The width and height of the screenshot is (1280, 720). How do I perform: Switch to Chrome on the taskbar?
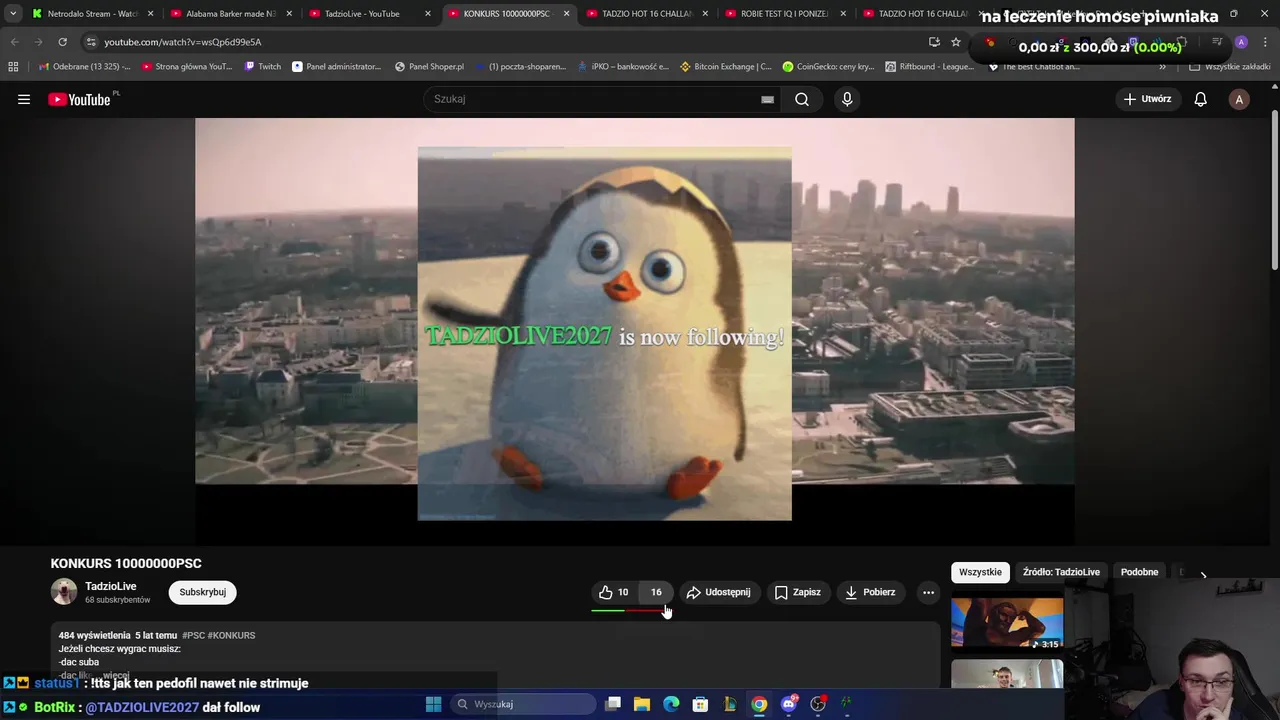760,704
